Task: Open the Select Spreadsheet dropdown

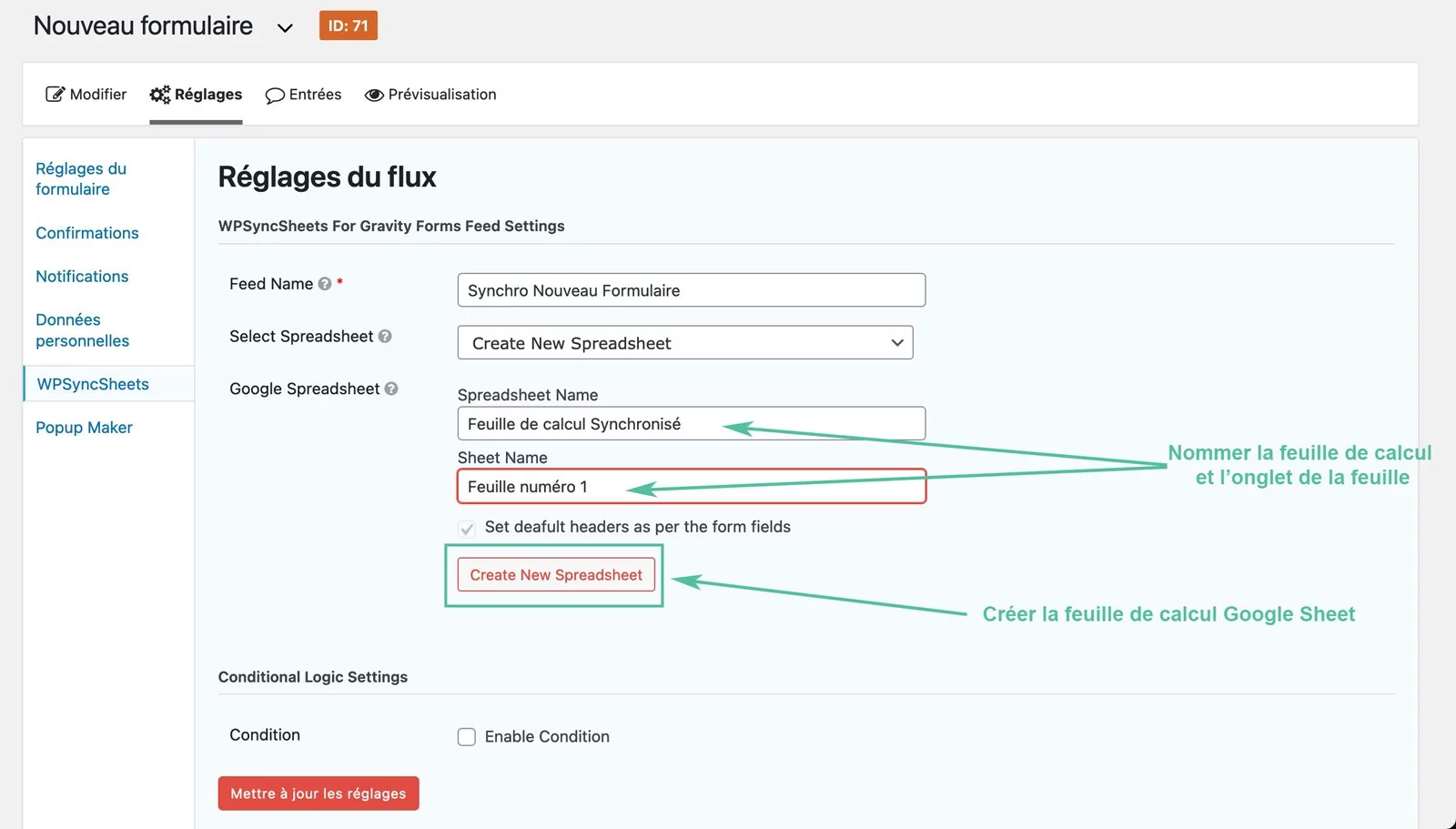Action: [685, 343]
